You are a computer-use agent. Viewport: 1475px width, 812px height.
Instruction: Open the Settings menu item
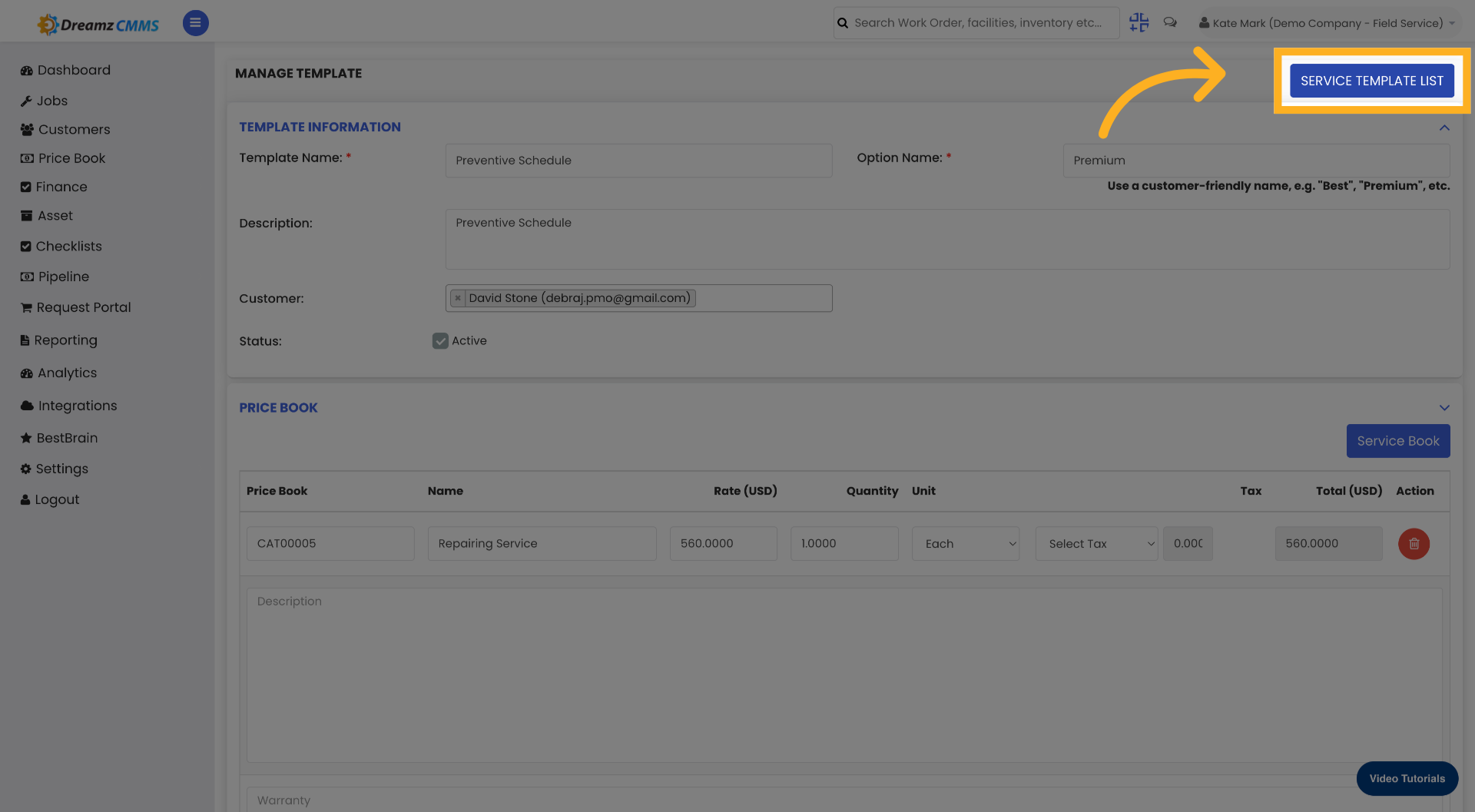click(x=27, y=469)
